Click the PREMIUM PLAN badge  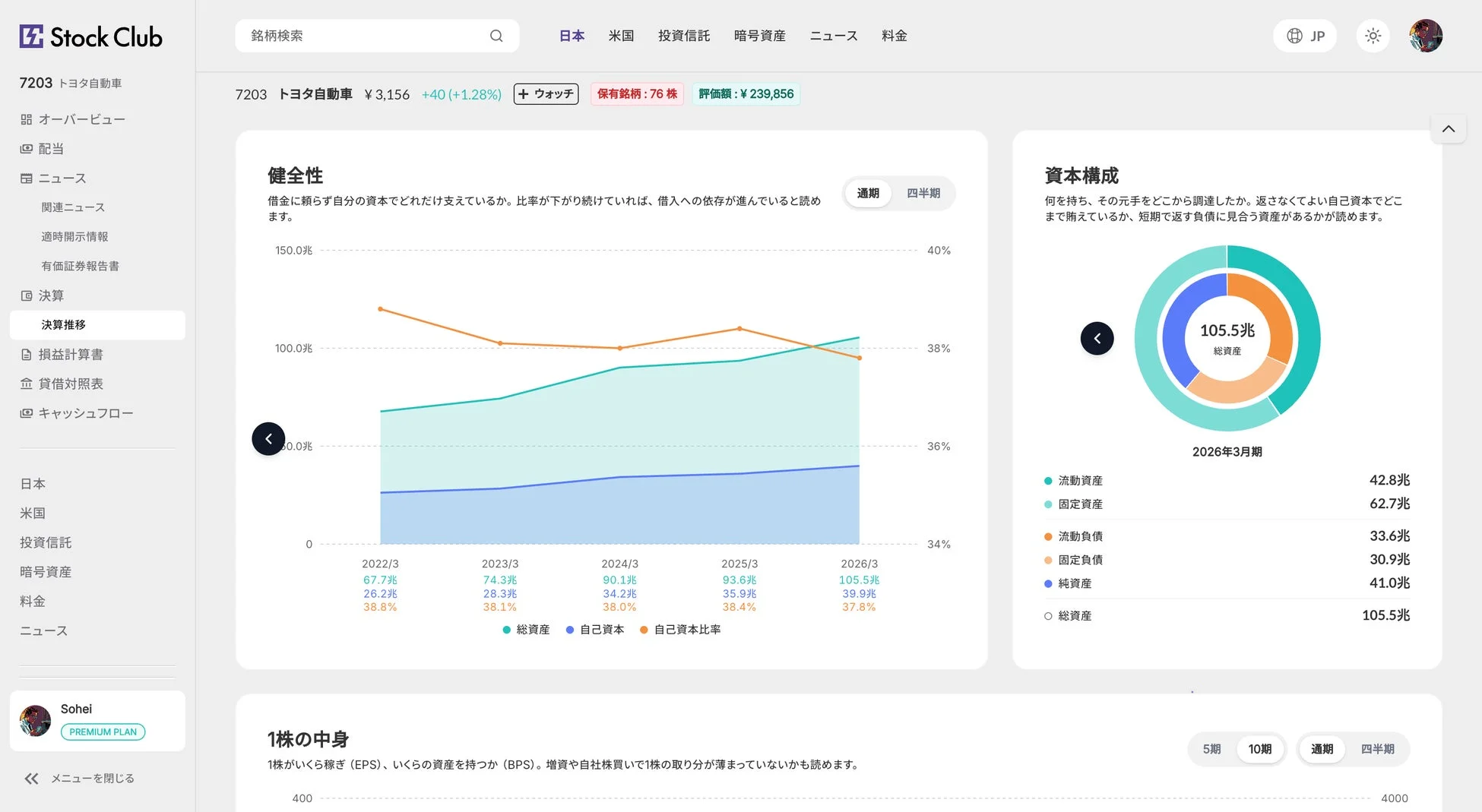(x=103, y=732)
